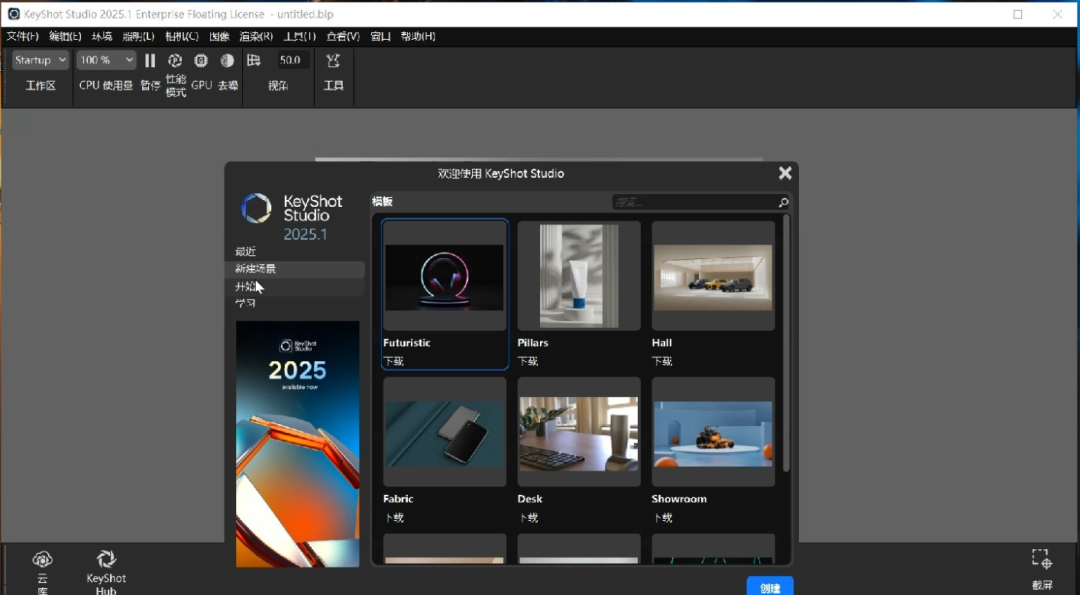Toggle Performance Mode (性能模式) icon
This screenshot has width=1080, height=595.
click(175, 61)
